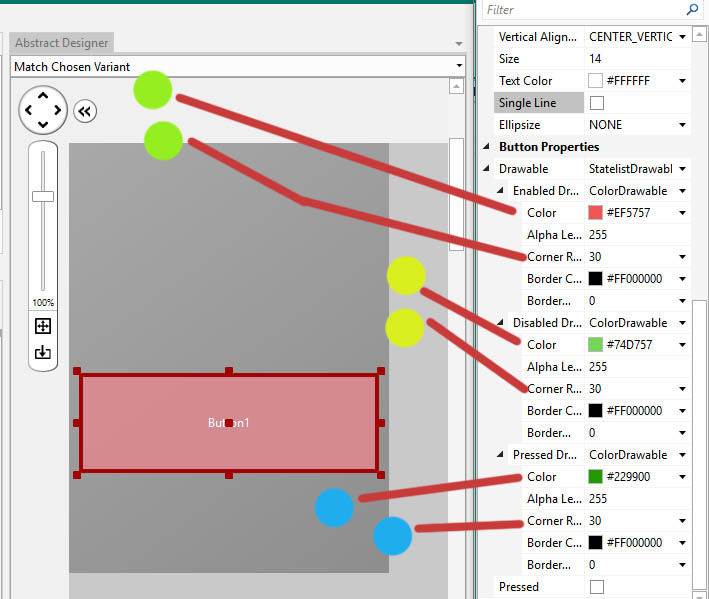Enable the Pressed checkbox
The height and width of the screenshot is (599, 709).
[597, 587]
